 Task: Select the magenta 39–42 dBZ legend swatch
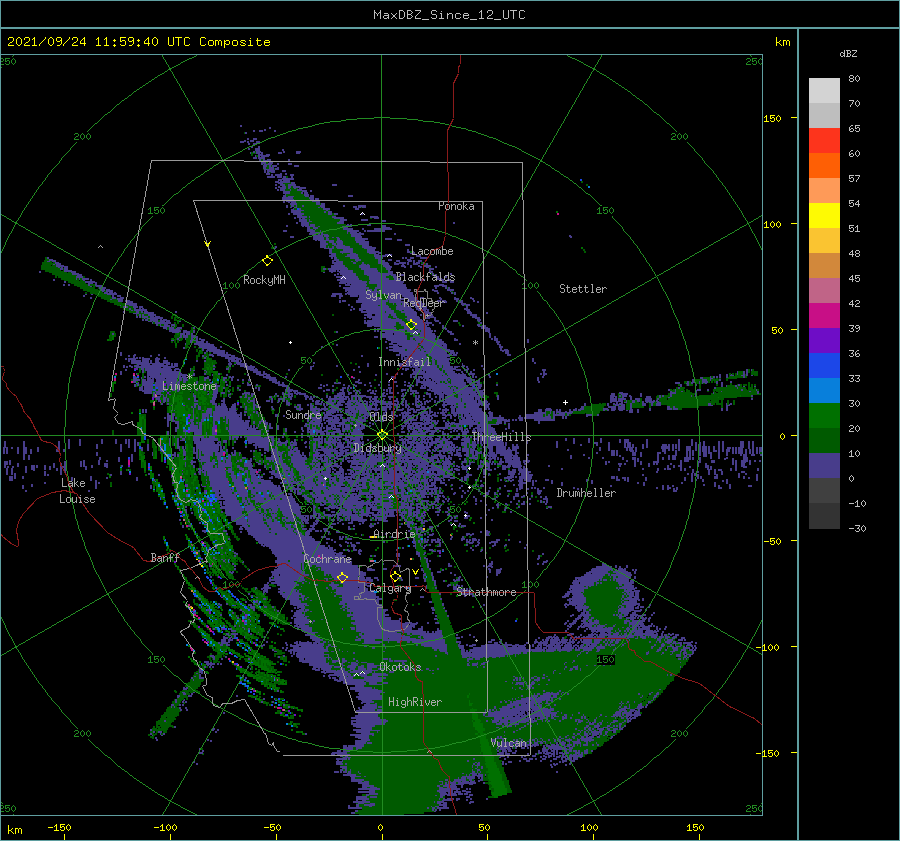click(x=824, y=315)
